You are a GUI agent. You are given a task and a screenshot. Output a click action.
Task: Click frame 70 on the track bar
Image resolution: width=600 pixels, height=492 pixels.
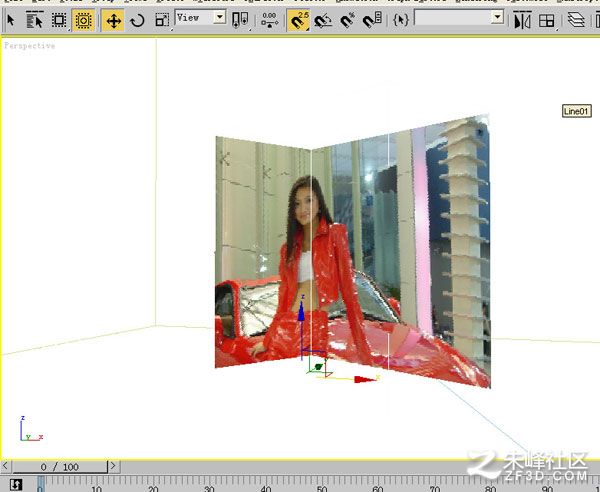pyautogui.click(x=435, y=489)
